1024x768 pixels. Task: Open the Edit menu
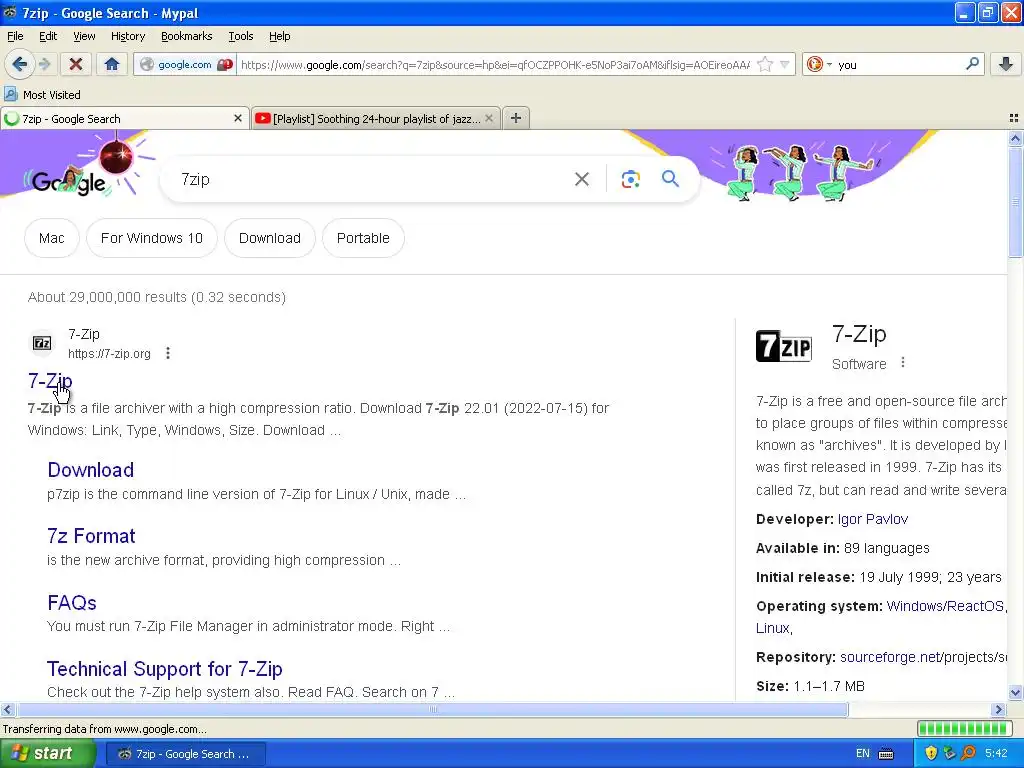(x=48, y=36)
